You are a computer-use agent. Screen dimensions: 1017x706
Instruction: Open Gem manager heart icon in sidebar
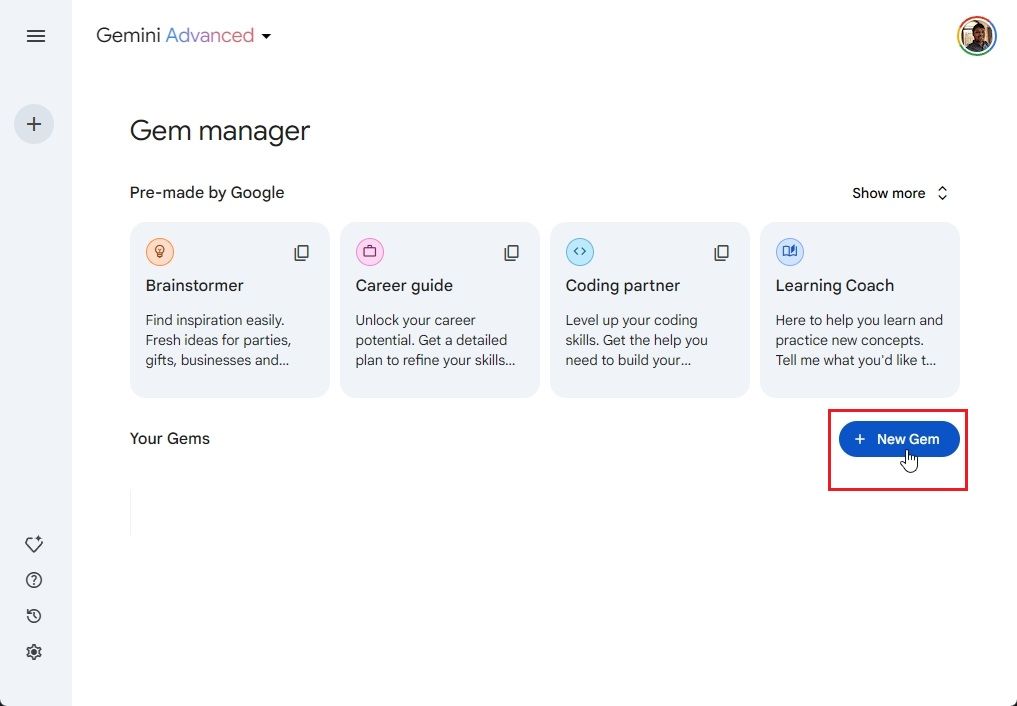pos(34,544)
